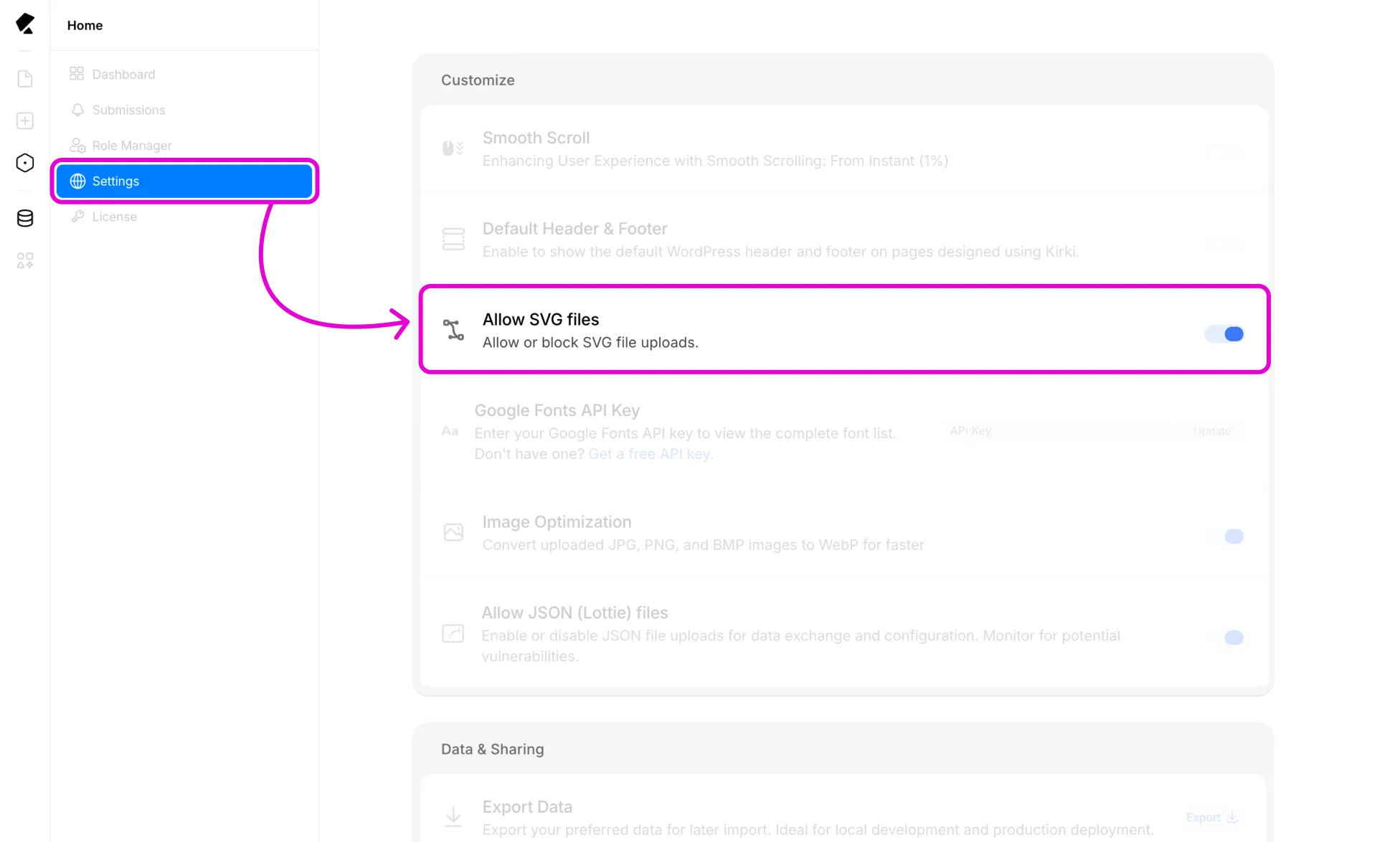The image size is (1400, 842).
Task: Open the pages icon in left rail
Action: (25, 78)
